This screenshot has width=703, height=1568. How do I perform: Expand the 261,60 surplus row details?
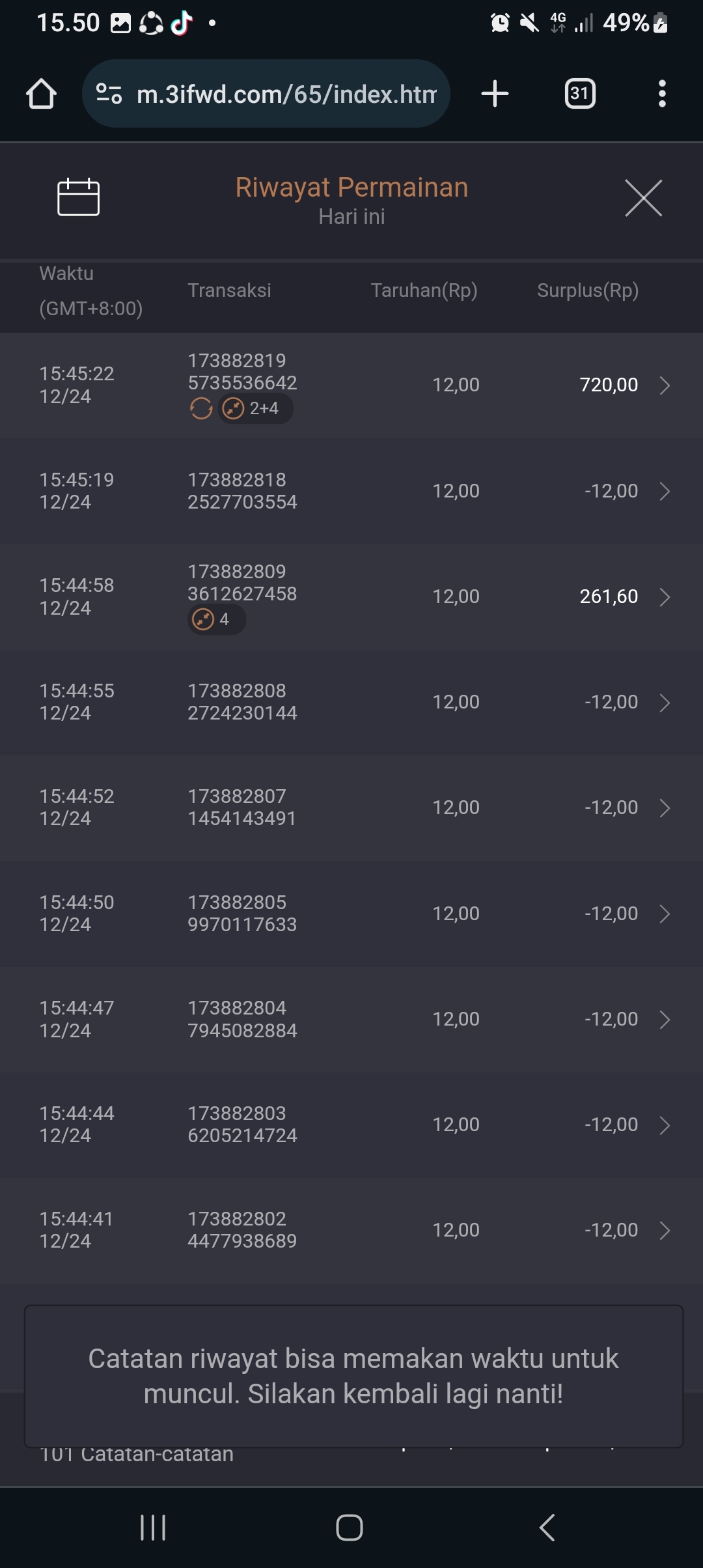tap(665, 597)
